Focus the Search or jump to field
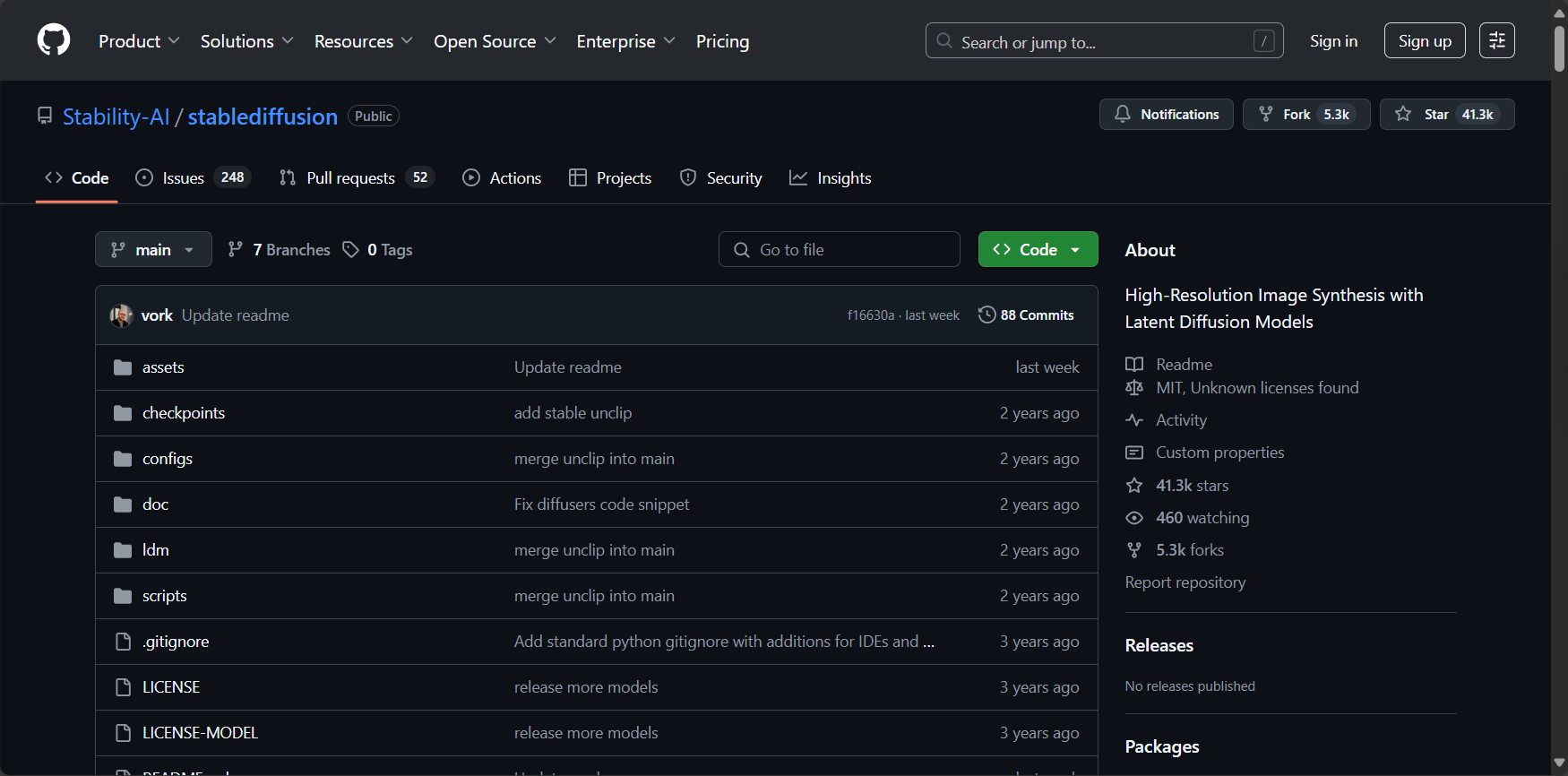This screenshot has height=776, width=1568. pyautogui.click(x=1104, y=40)
